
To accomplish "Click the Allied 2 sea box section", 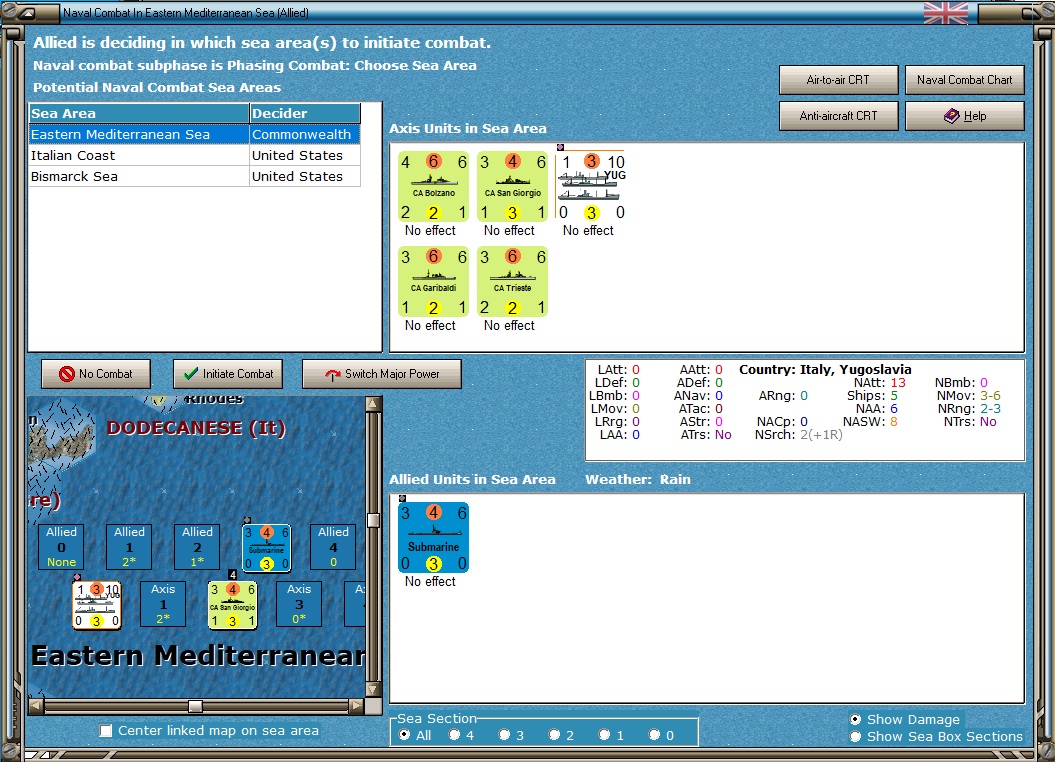I will [x=197, y=547].
